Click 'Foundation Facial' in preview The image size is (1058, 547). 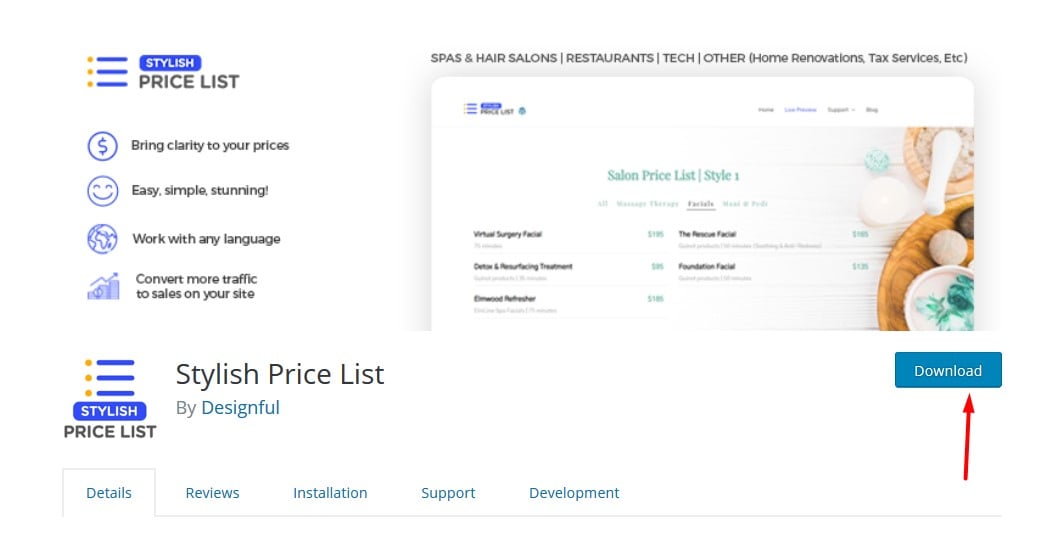coord(706,266)
